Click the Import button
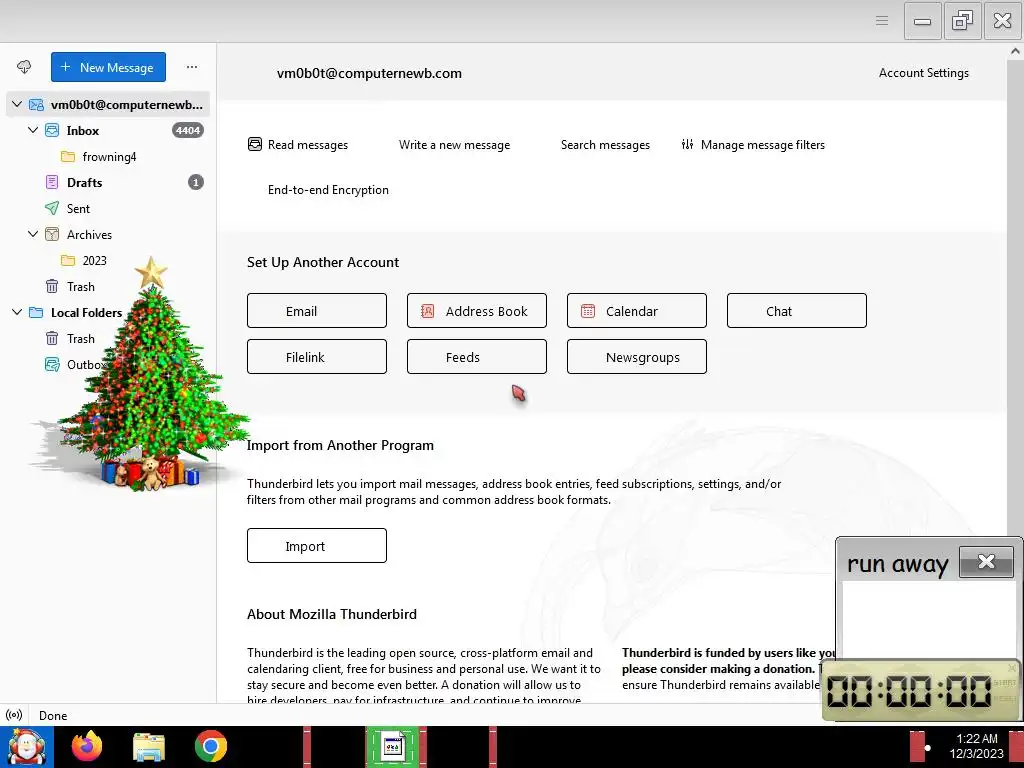Screen dimensions: 1024x768 coord(317,545)
